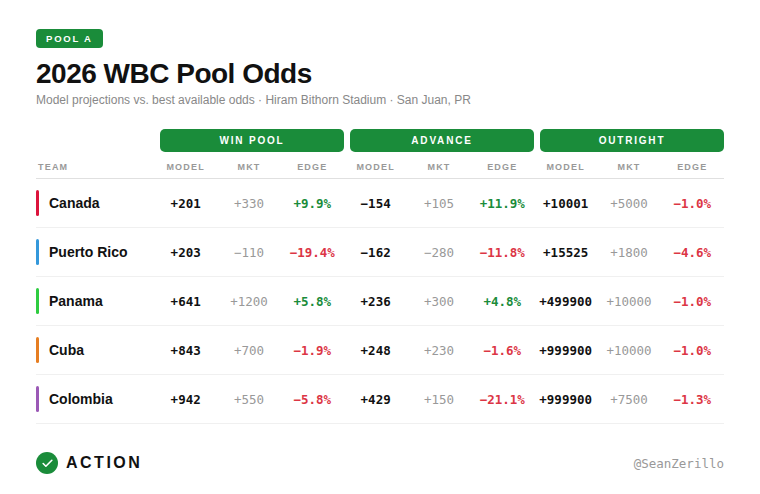Click the POOL A badge

69,39
